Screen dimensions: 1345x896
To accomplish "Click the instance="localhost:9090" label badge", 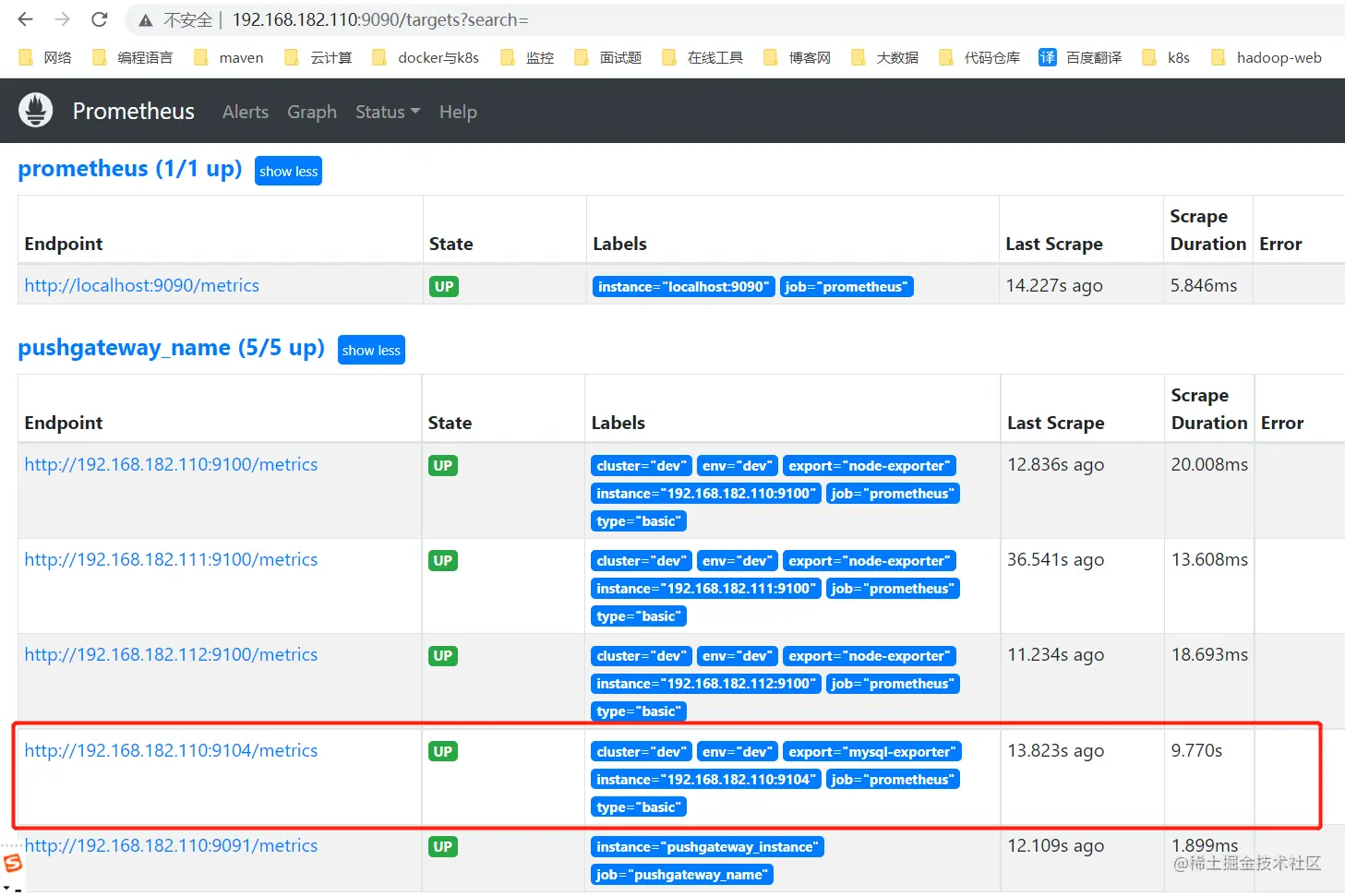I will pos(683,287).
